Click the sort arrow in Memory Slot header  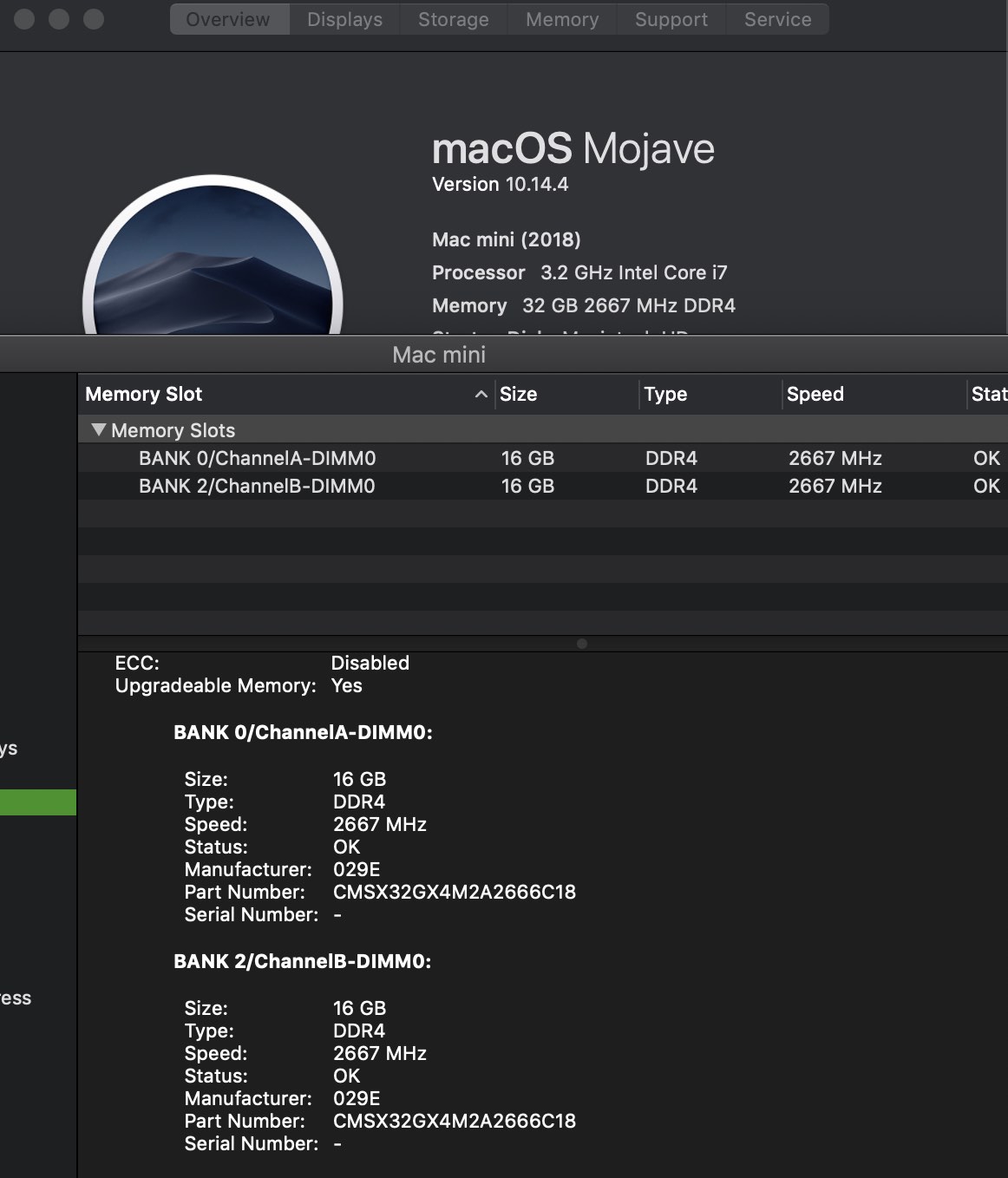[x=481, y=395]
